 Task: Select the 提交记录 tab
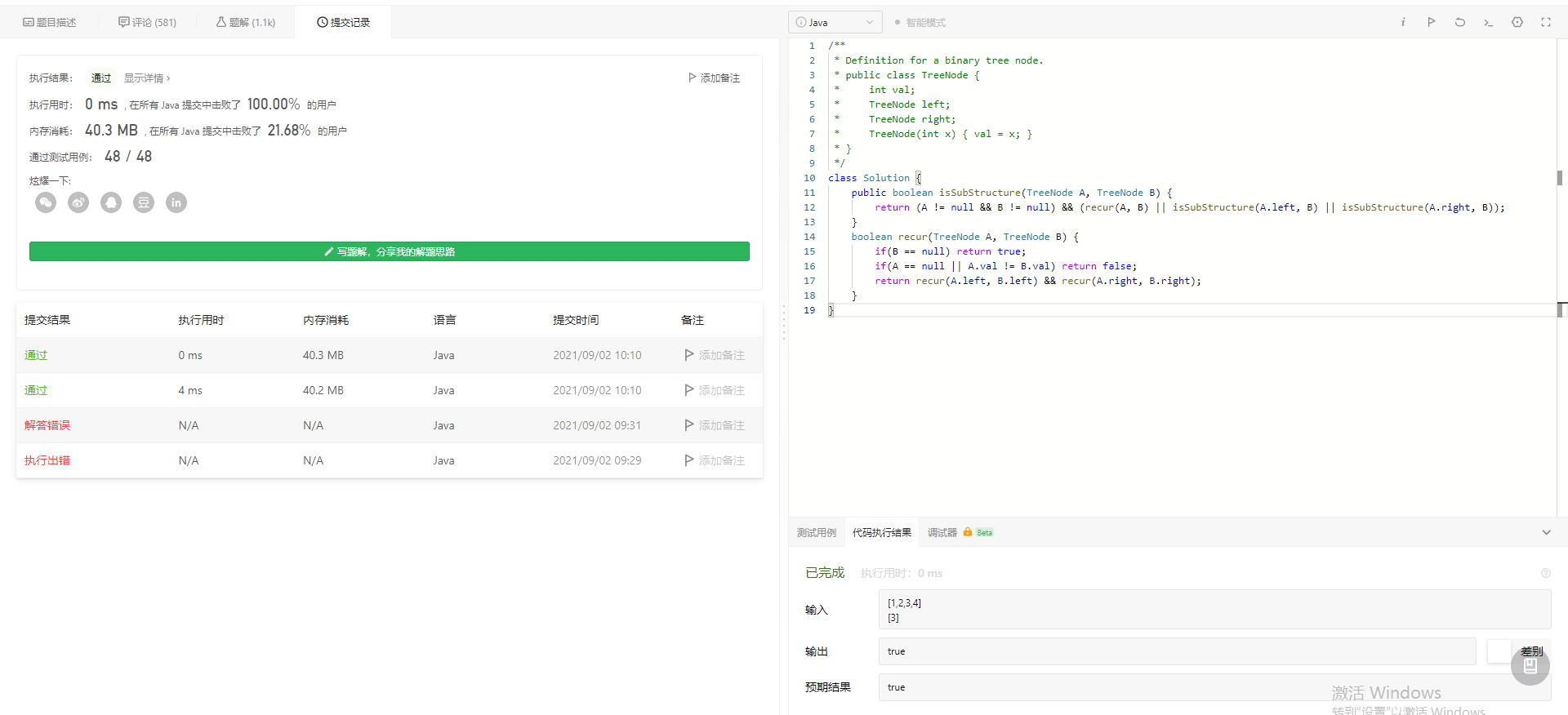click(x=343, y=22)
